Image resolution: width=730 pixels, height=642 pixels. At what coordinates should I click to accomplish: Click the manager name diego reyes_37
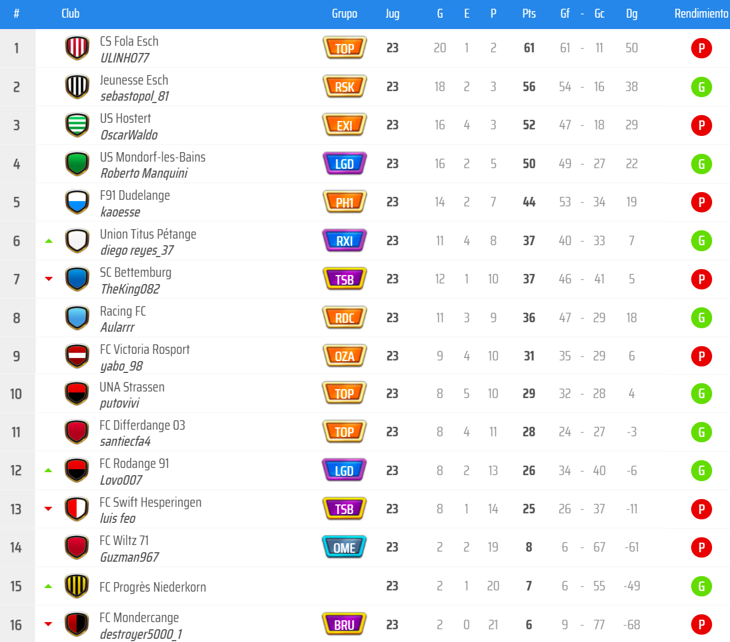137,250
